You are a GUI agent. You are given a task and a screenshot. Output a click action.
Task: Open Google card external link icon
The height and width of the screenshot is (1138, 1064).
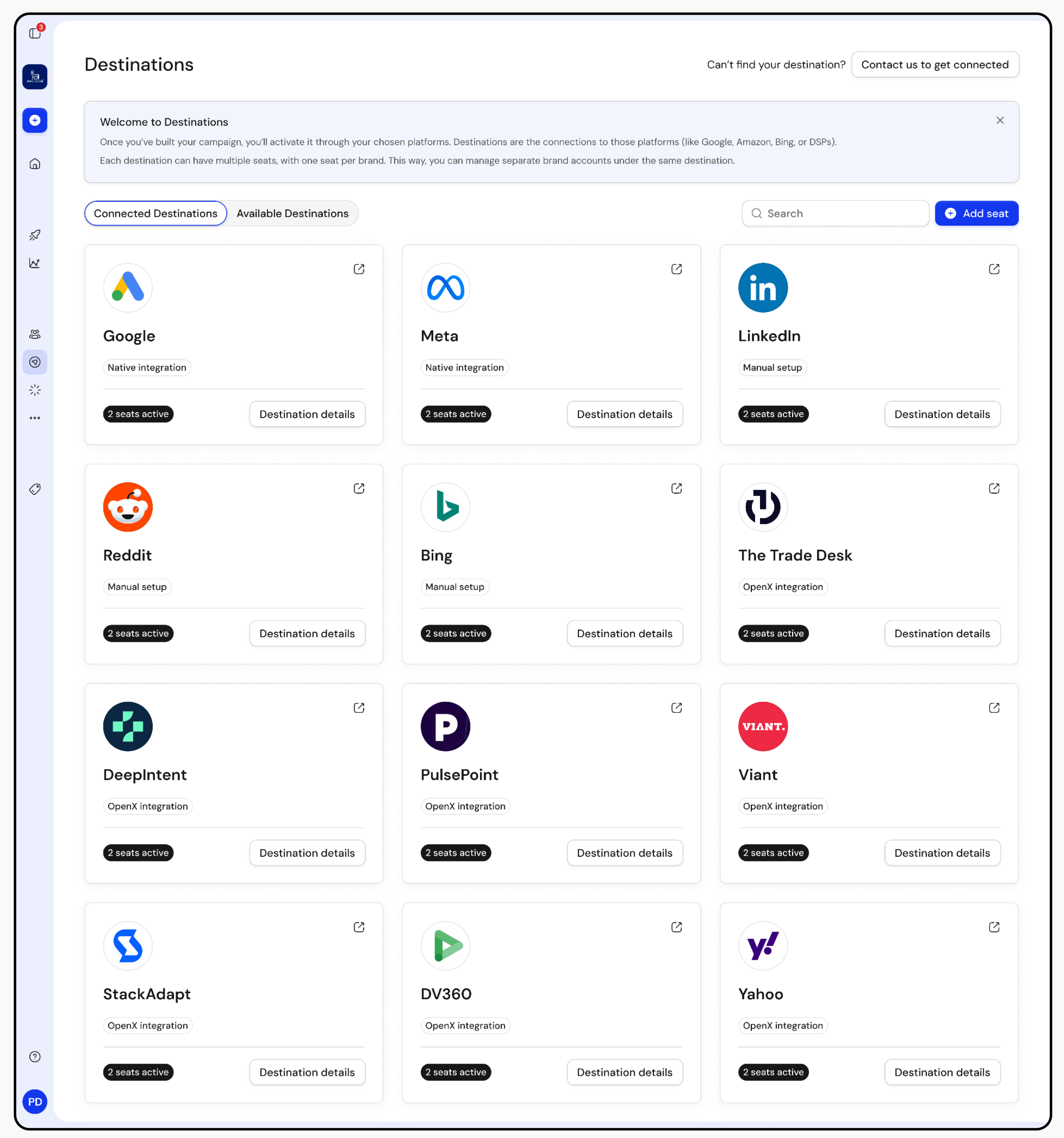pos(359,269)
